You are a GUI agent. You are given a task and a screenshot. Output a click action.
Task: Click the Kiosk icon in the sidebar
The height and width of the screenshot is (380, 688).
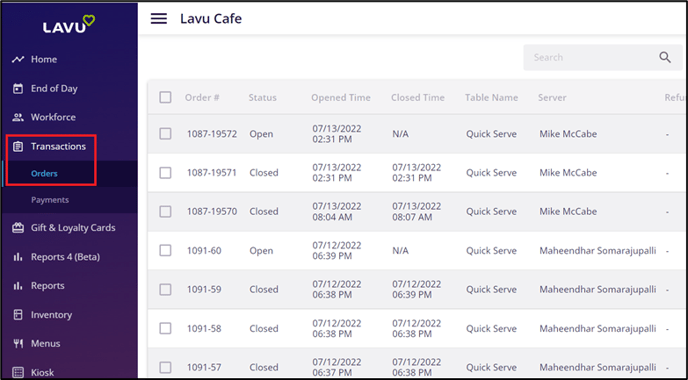click(18, 373)
